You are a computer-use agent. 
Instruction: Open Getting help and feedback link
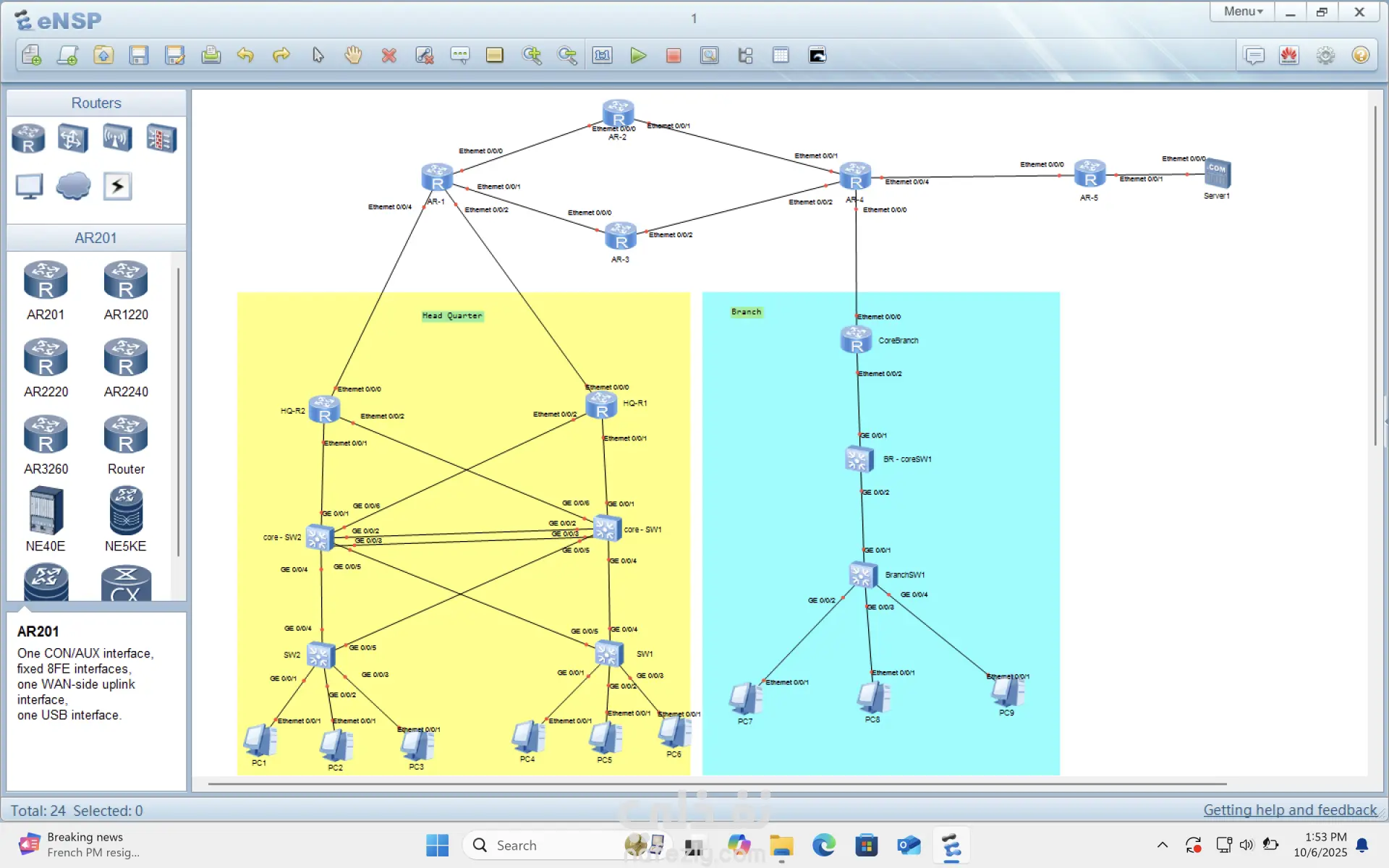[x=1290, y=810]
